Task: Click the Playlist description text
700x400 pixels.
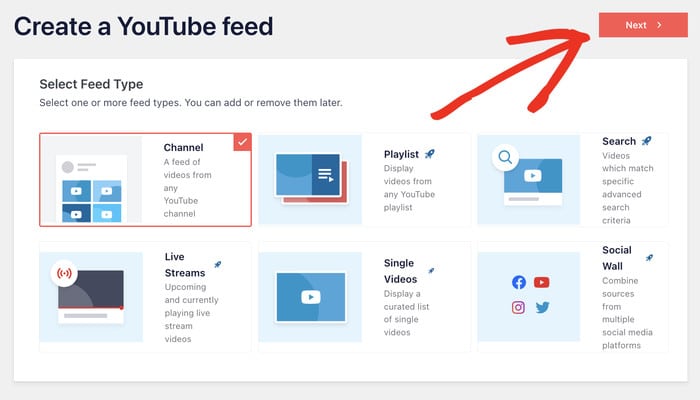Action: tap(409, 188)
